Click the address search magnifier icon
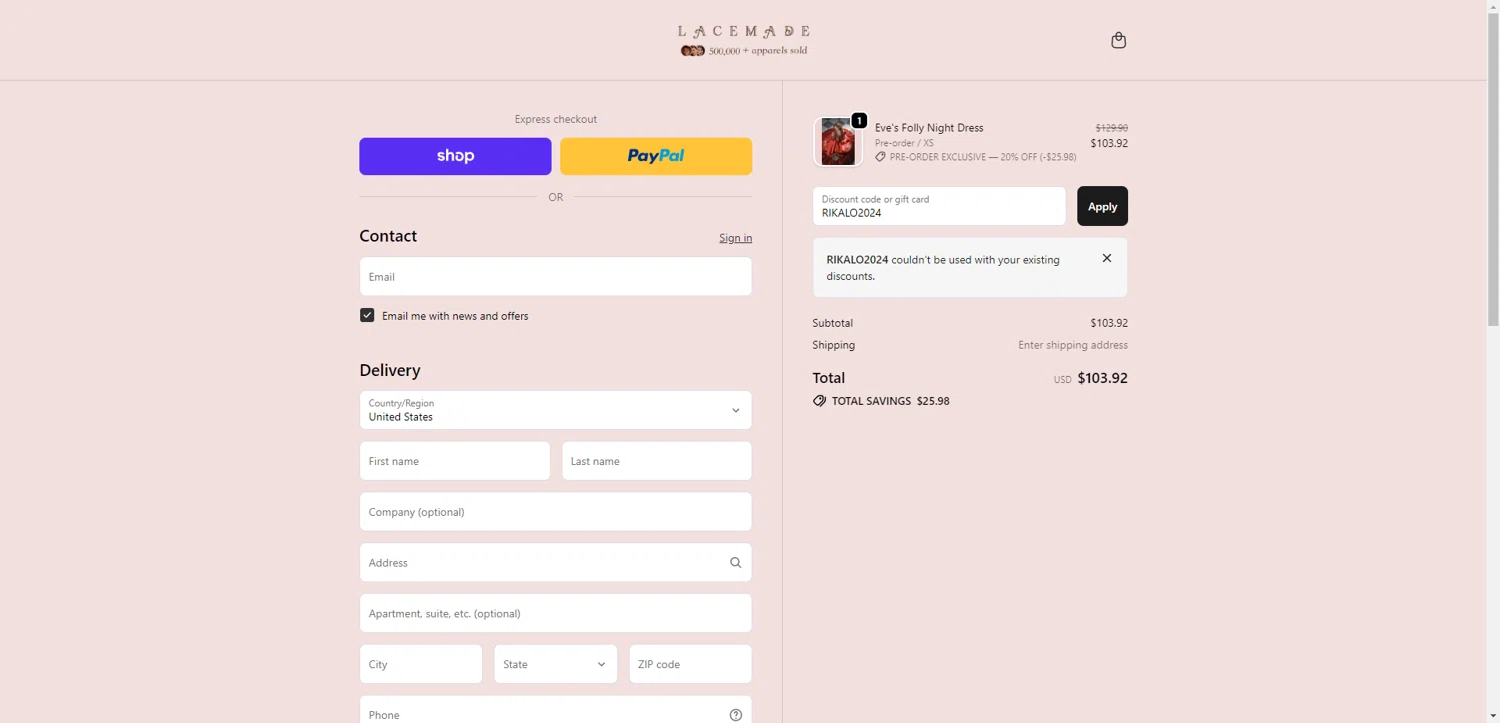This screenshot has width=1500, height=723. [x=735, y=563]
